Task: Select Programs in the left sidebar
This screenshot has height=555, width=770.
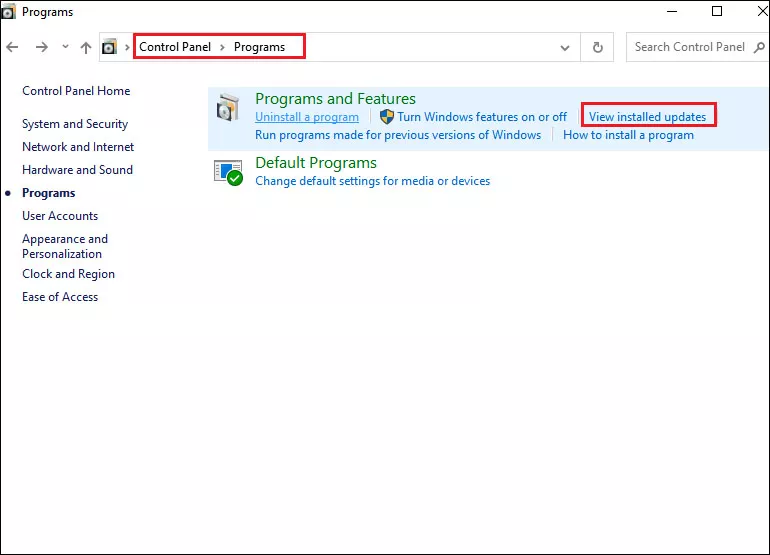Action: point(49,193)
